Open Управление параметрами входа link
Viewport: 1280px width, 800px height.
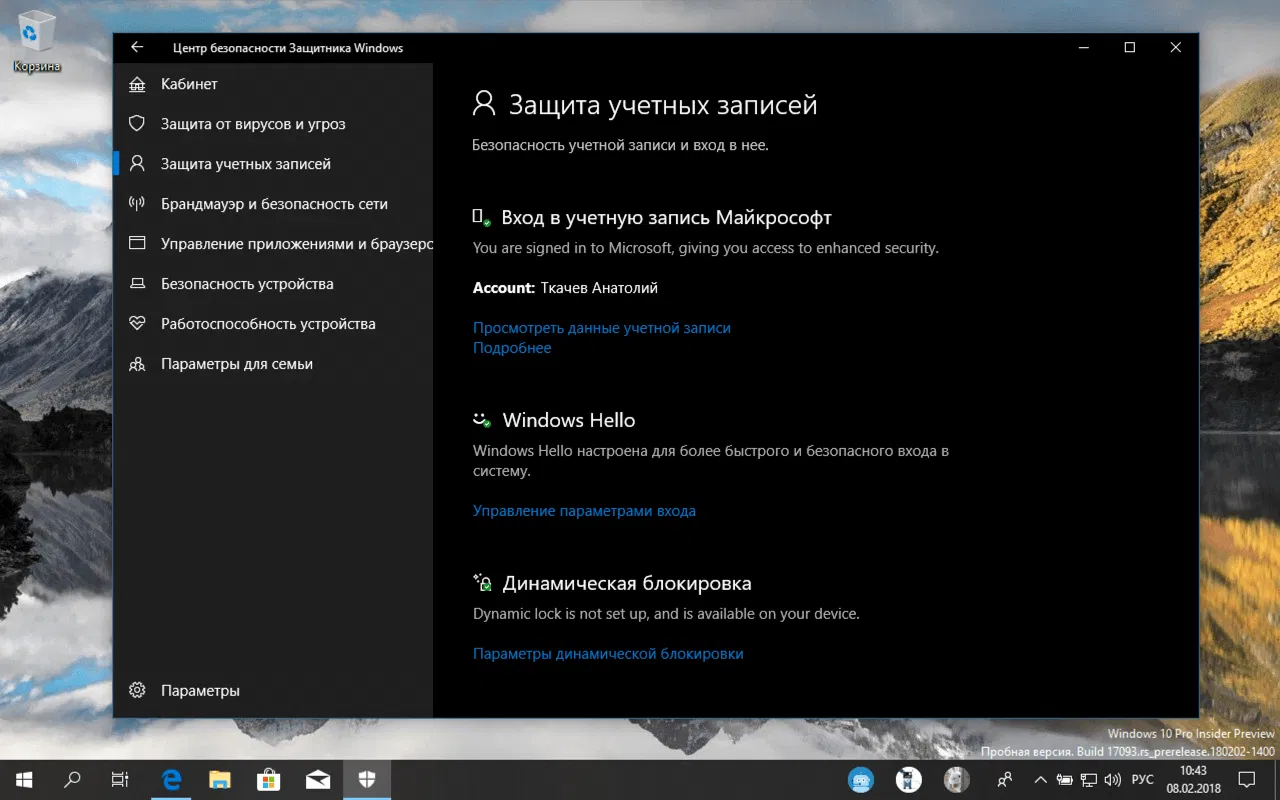click(x=584, y=511)
